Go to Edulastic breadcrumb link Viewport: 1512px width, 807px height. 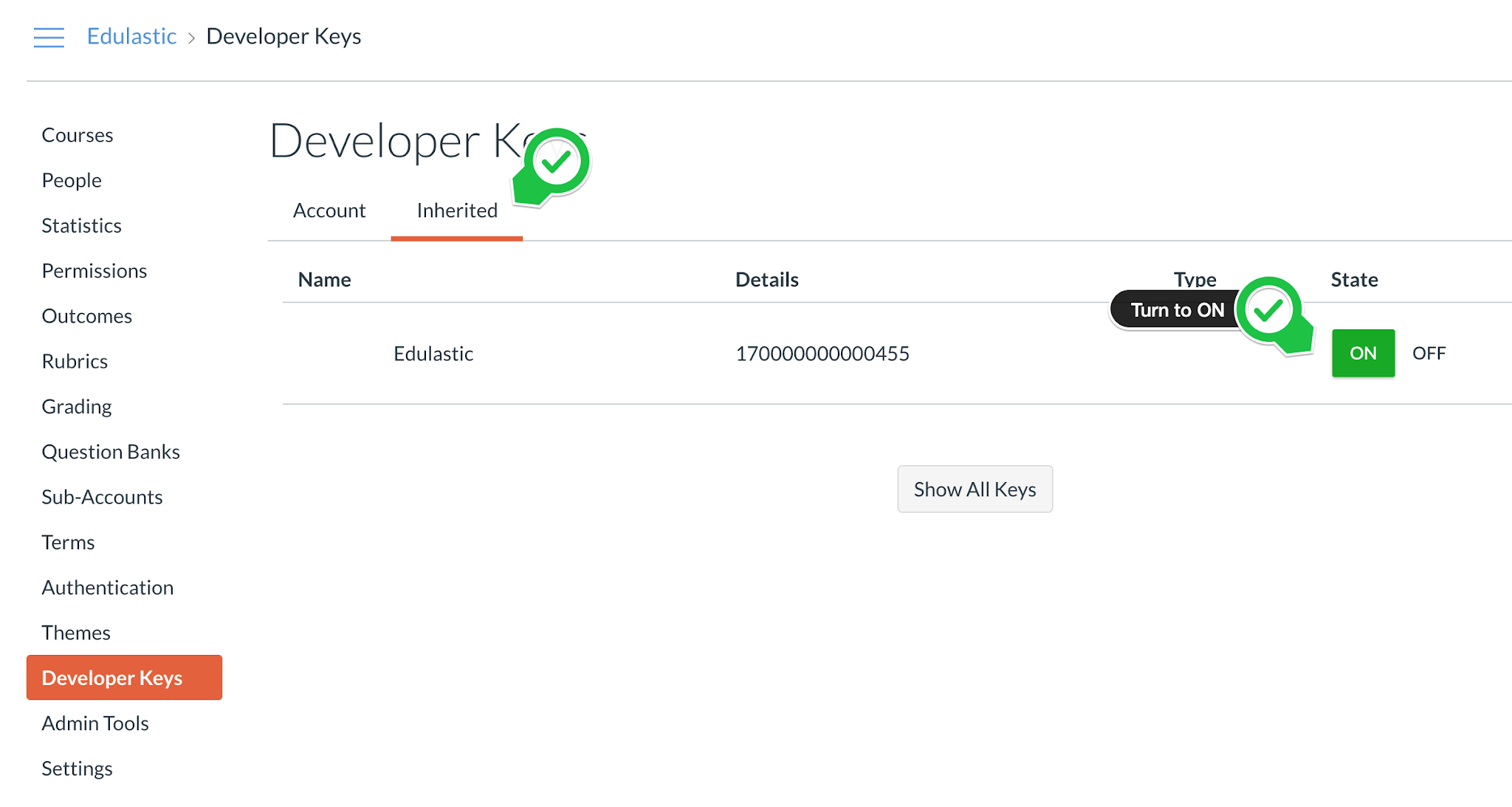coord(131,36)
